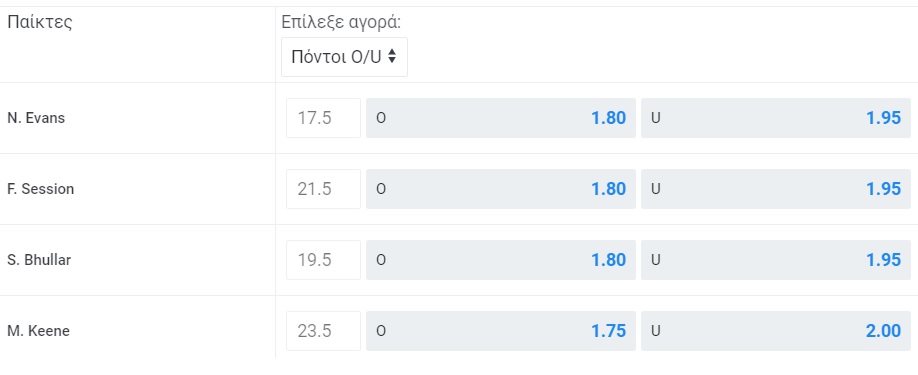Viewport: 918px width, 375px height.
Task: Click the Παίκτες column header
Action: [39, 23]
